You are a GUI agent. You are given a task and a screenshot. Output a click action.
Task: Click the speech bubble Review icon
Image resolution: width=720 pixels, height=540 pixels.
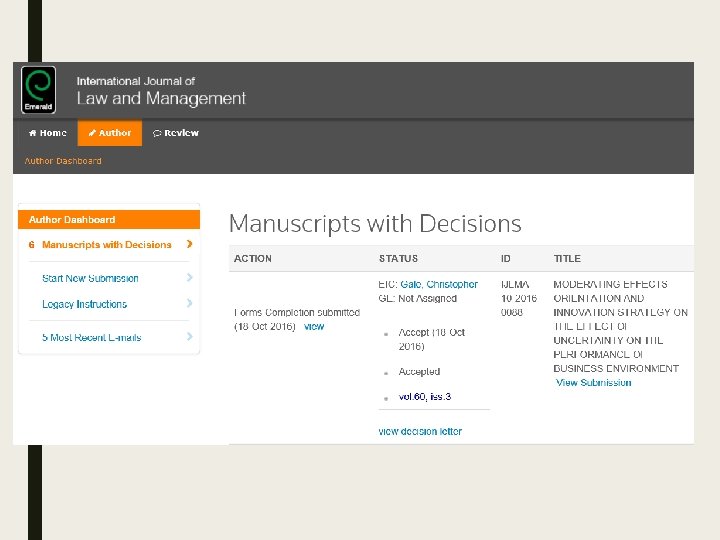(x=157, y=133)
